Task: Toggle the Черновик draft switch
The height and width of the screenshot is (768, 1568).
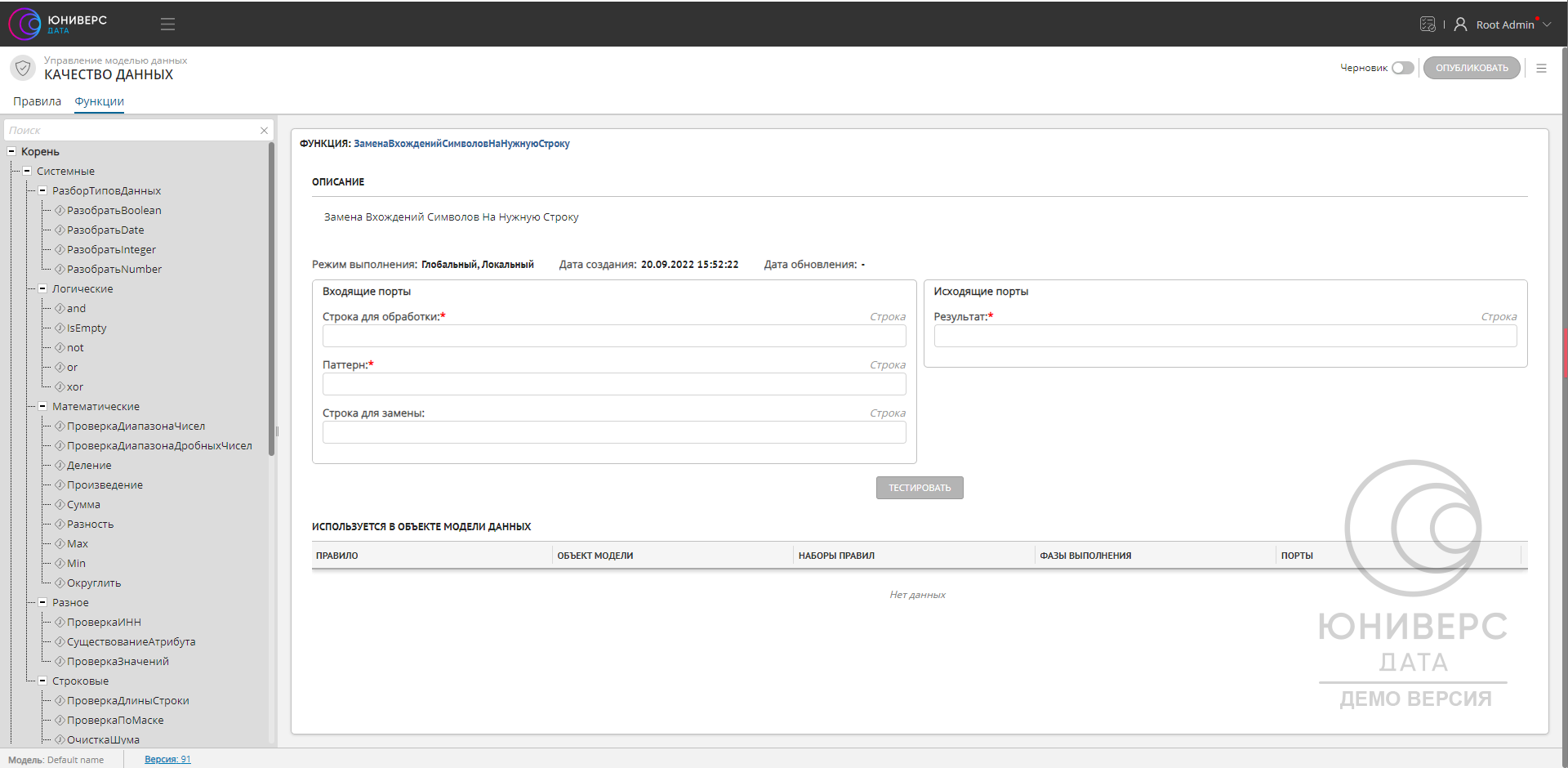Action: click(x=1402, y=69)
